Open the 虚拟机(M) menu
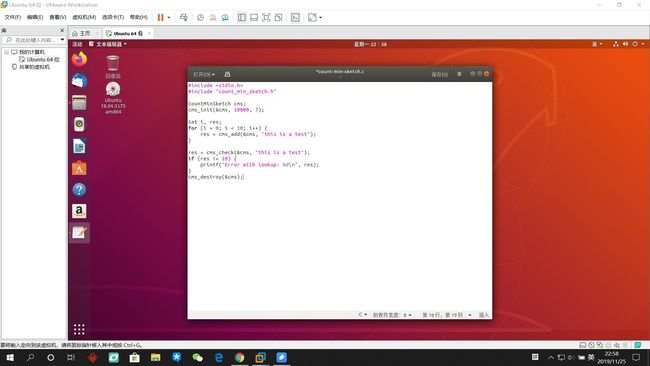The image size is (650, 366). [x=84, y=17]
